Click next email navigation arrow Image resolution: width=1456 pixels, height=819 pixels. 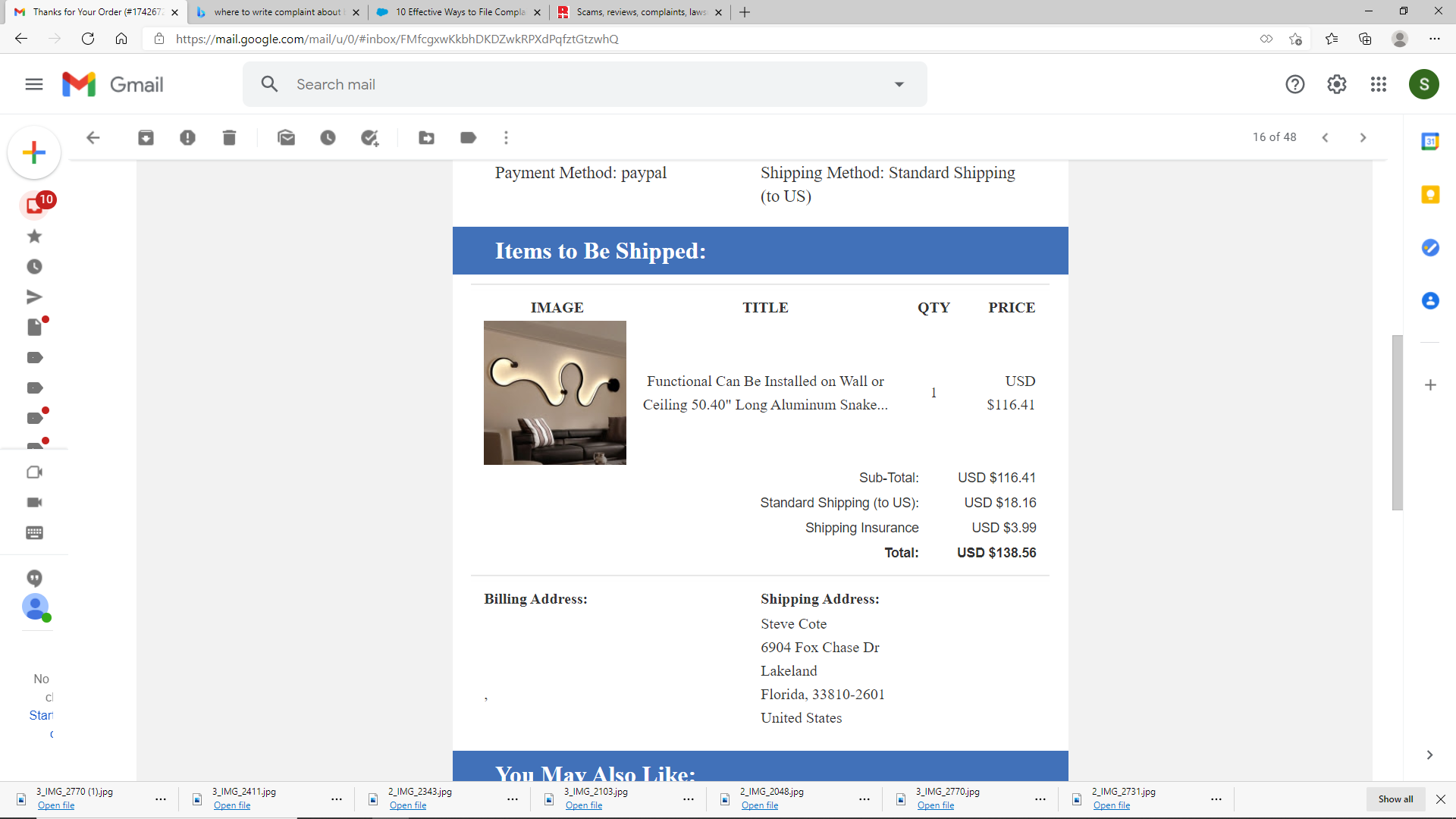point(1363,137)
